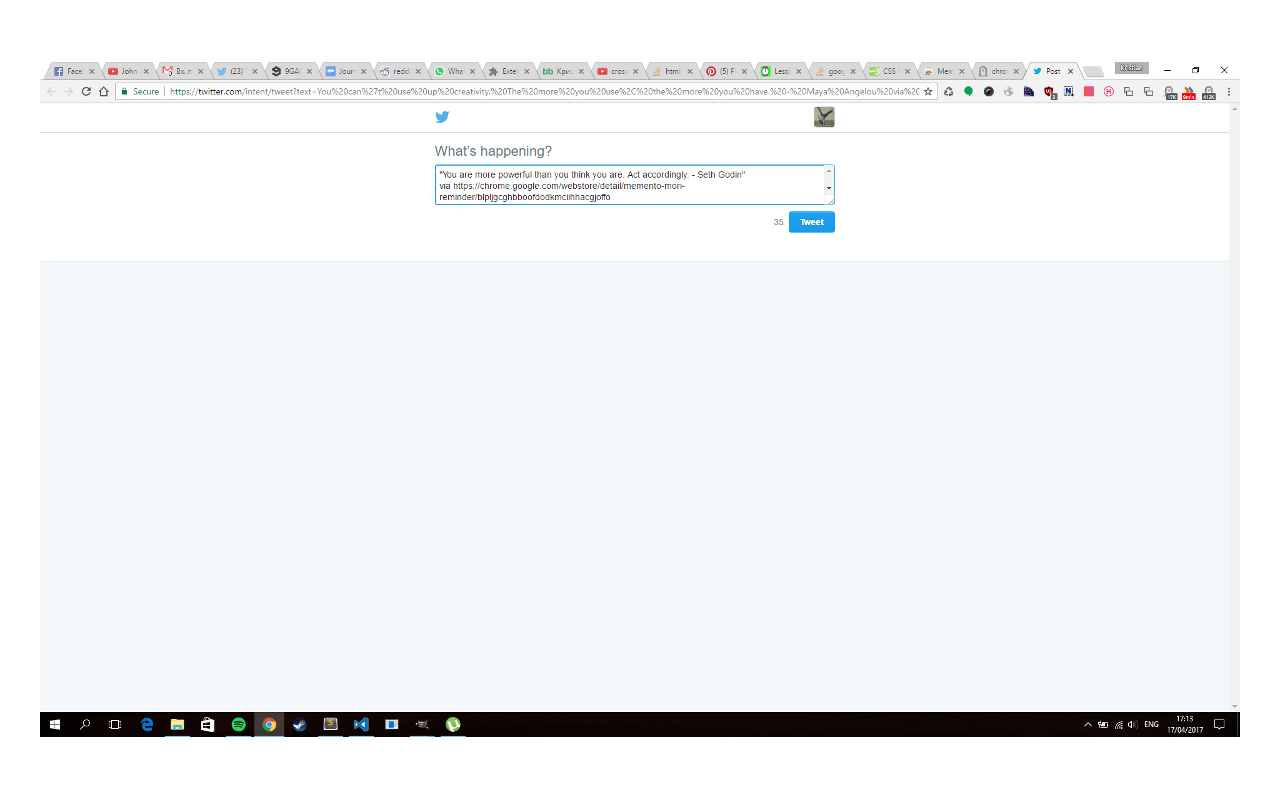The image size is (1280, 800).
Task: Click the tweet box scroll-up arrow
Action: click(829, 172)
